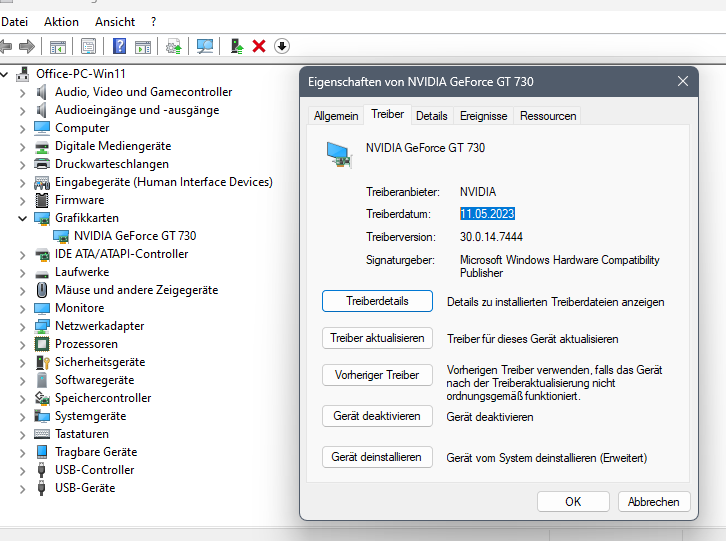726x541 pixels.
Task: Click the highlighted date 11.05.2023
Action: click(487, 214)
